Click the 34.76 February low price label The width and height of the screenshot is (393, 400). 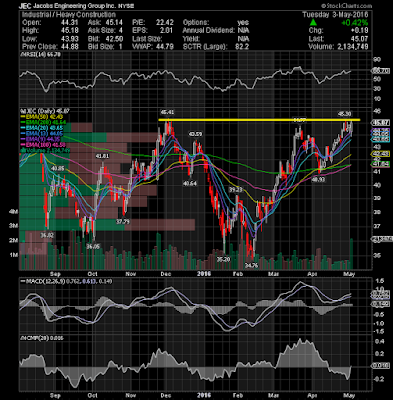251,265
